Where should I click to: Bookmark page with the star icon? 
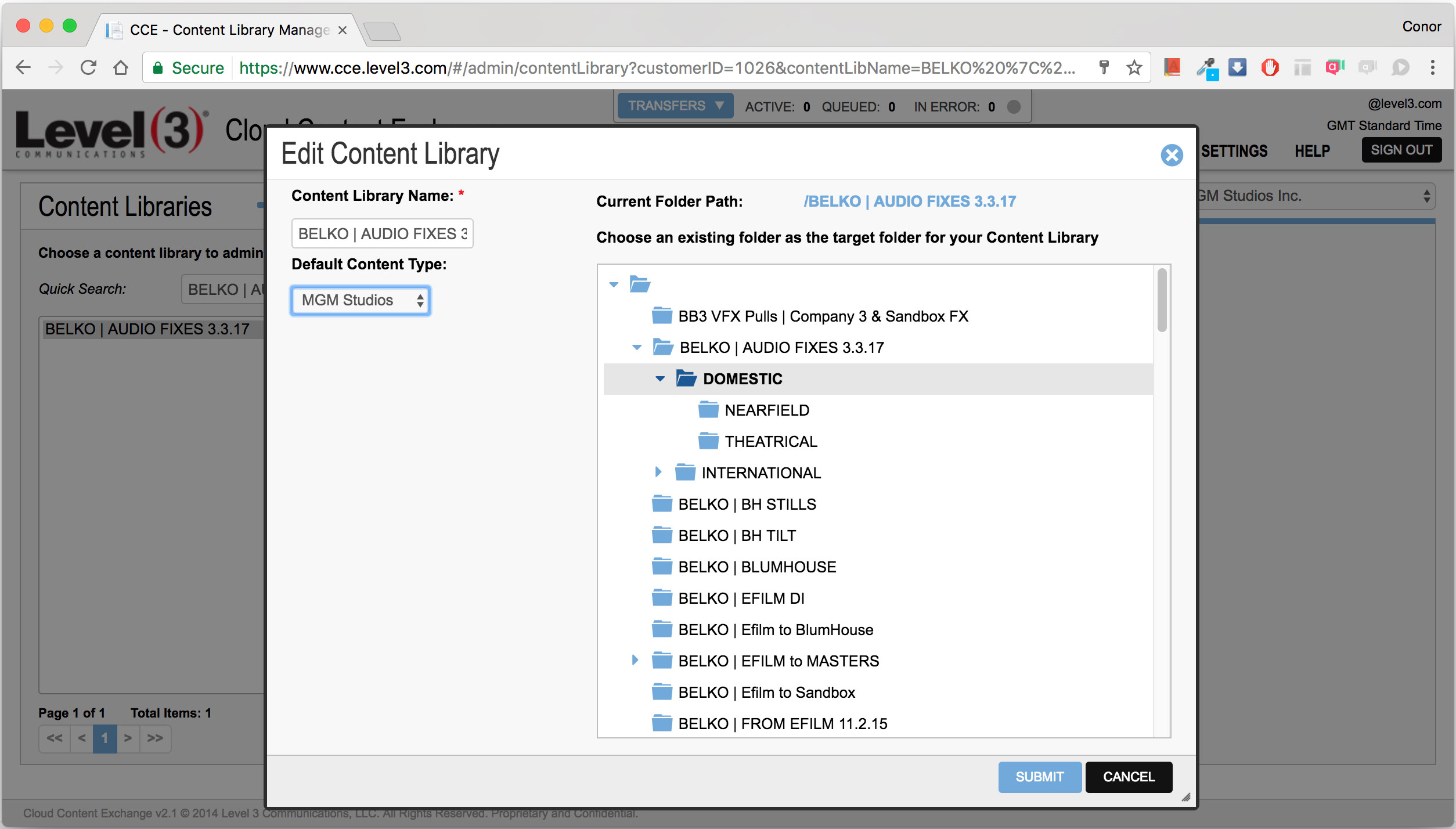tap(1134, 68)
